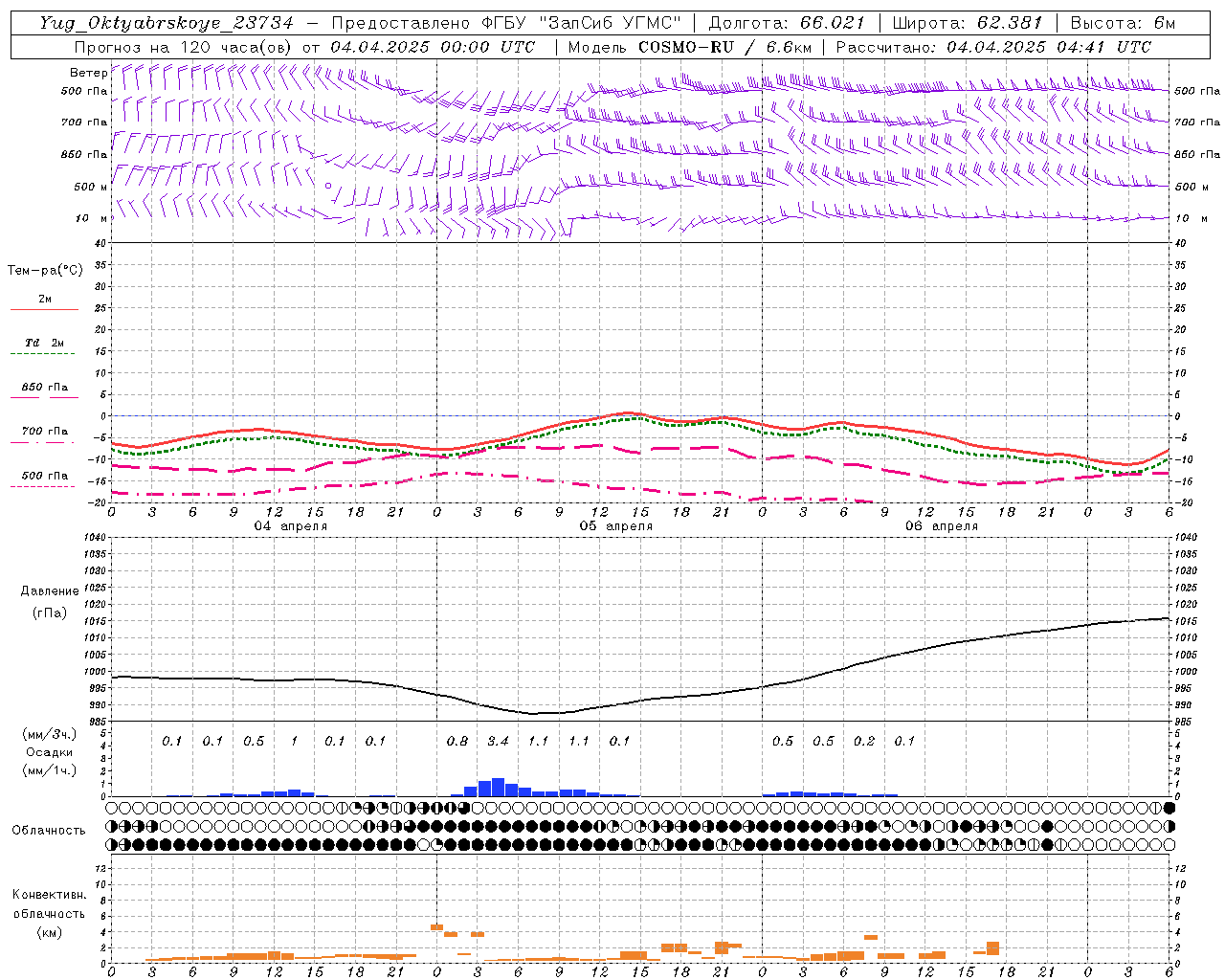Click the station title Yug_Oktyabrskoye_23734
This screenshot has width=1225, height=980.
click(x=167, y=24)
